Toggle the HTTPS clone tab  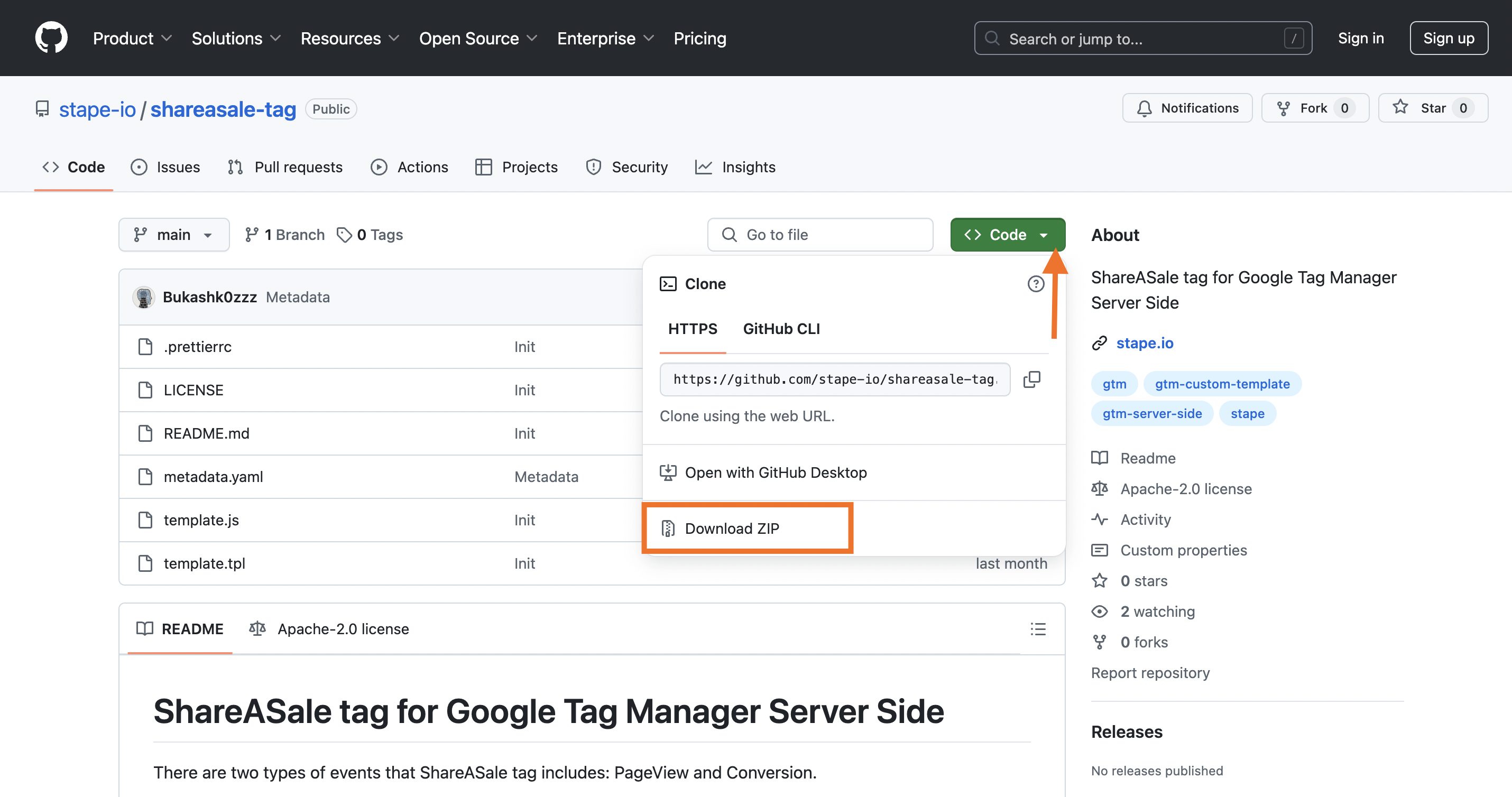tap(693, 328)
